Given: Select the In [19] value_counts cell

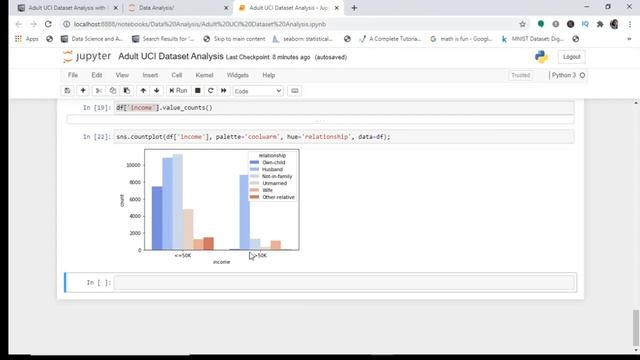Looking at the screenshot, I should coord(344,108).
